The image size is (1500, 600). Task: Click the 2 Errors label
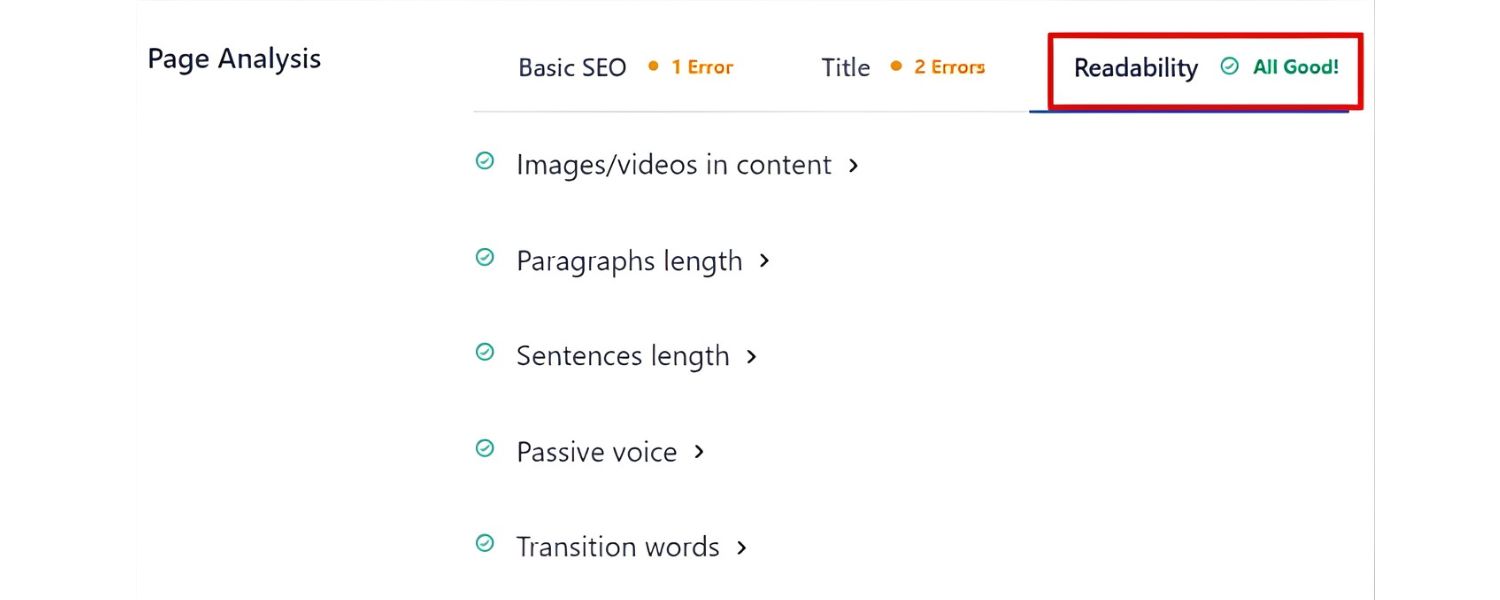coord(949,67)
